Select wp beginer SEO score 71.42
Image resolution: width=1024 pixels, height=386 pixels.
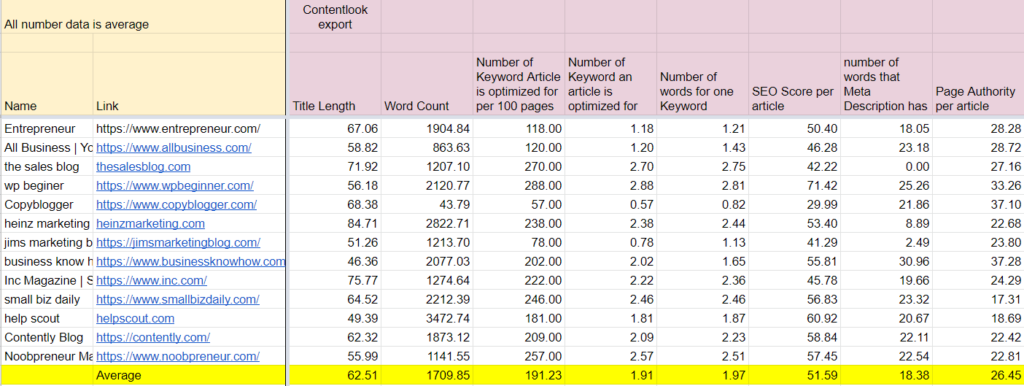pyautogui.click(x=795, y=185)
